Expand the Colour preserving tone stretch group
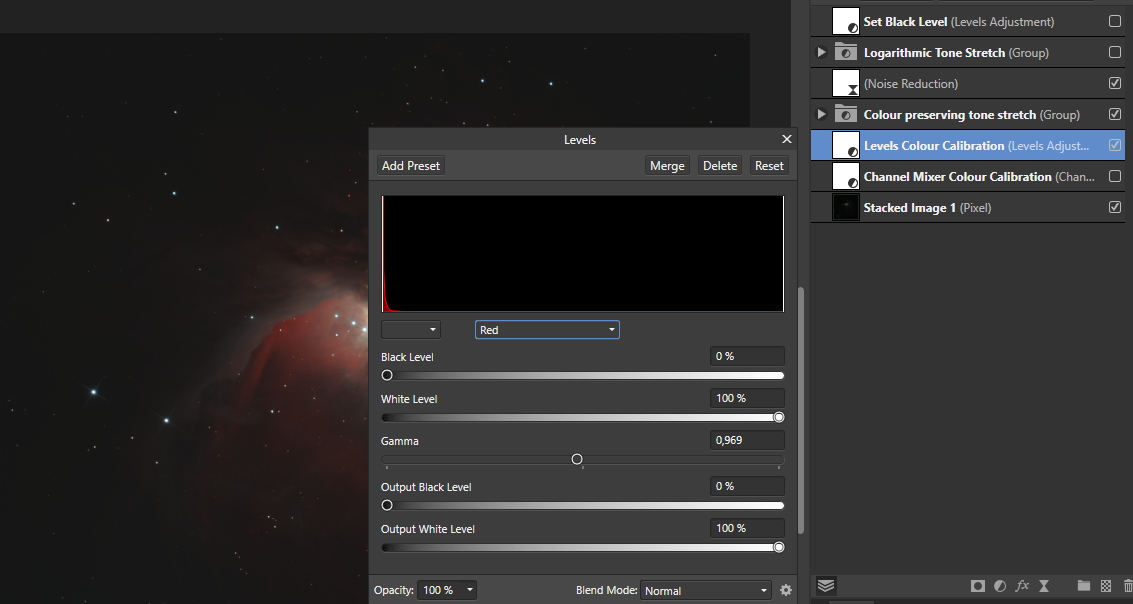Viewport: 1133px width, 604px height. click(x=821, y=114)
